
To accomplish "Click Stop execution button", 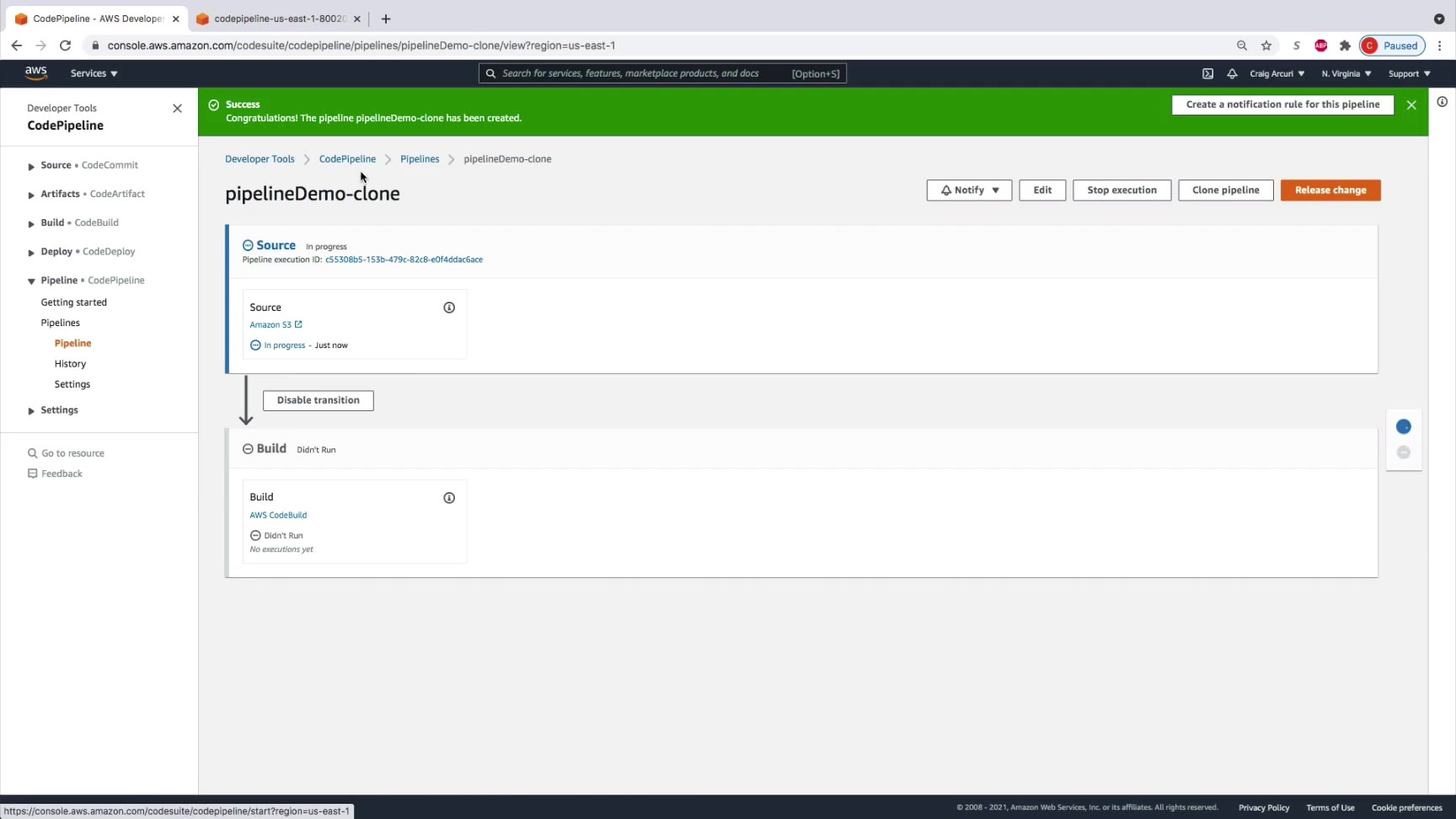I will (1121, 190).
